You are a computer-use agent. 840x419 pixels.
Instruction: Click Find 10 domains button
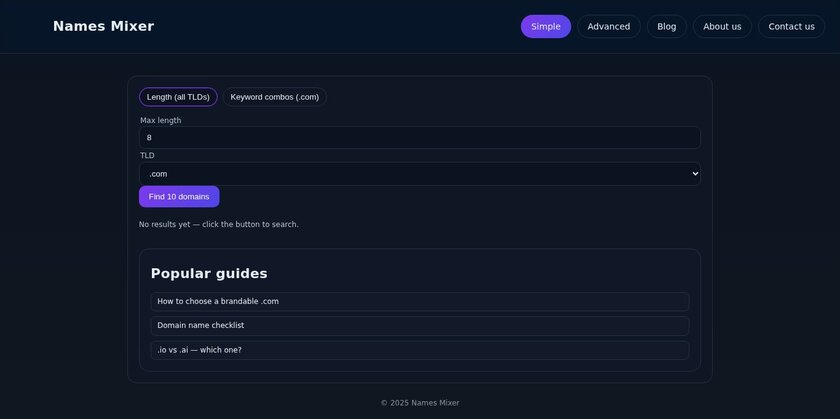tap(179, 197)
